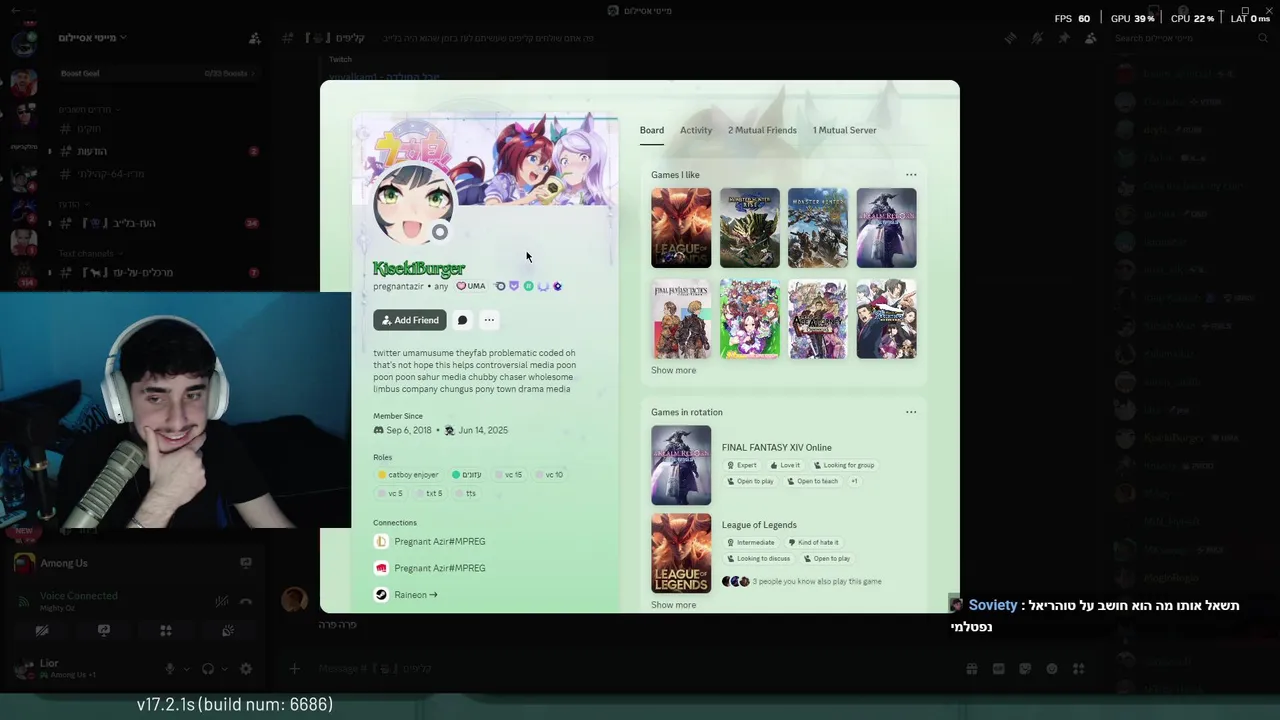
Task: Toggle microphone mute in user panel
Action: coord(170,669)
